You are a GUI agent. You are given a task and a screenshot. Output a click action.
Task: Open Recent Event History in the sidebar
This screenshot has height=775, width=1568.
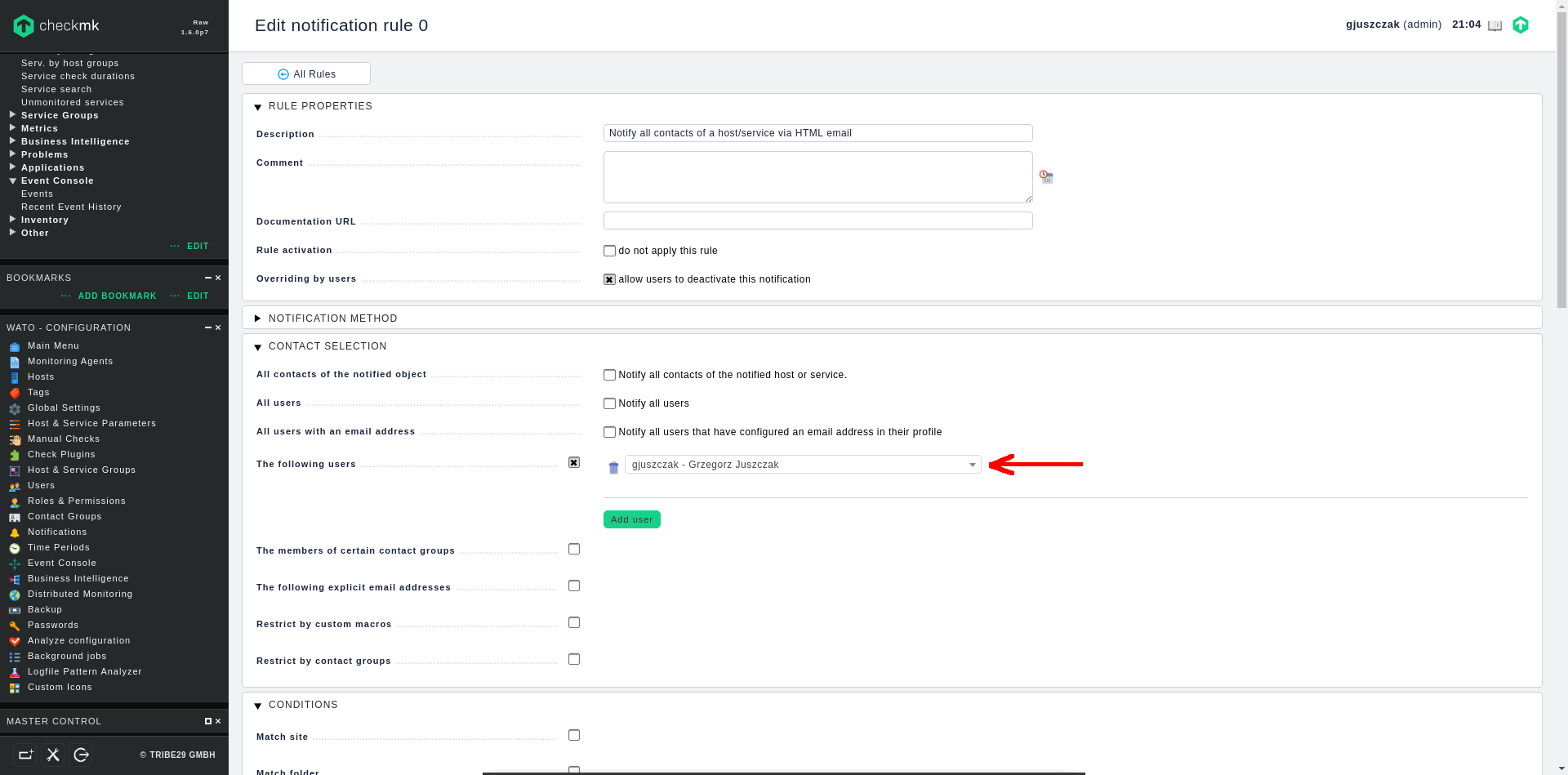pyautogui.click(x=71, y=207)
